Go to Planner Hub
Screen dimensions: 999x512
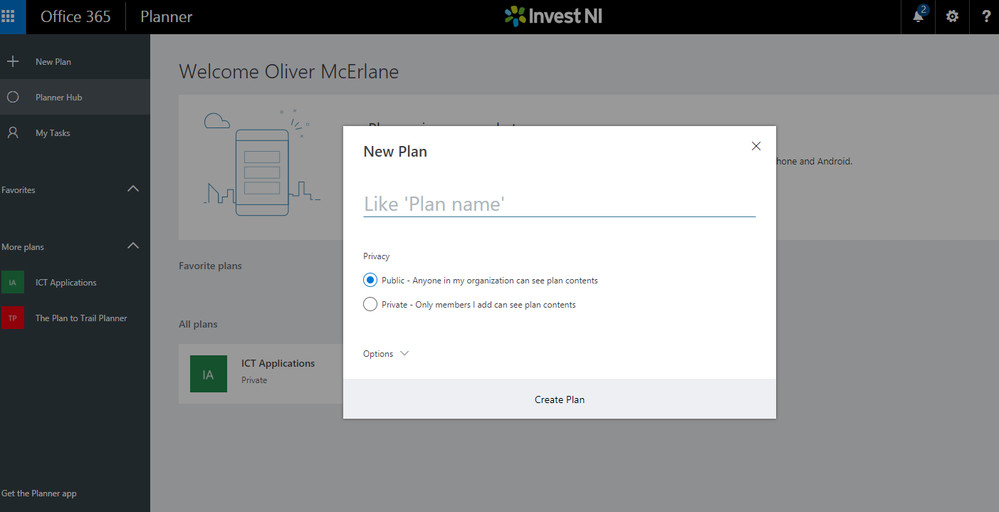click(x=75, y=97)
